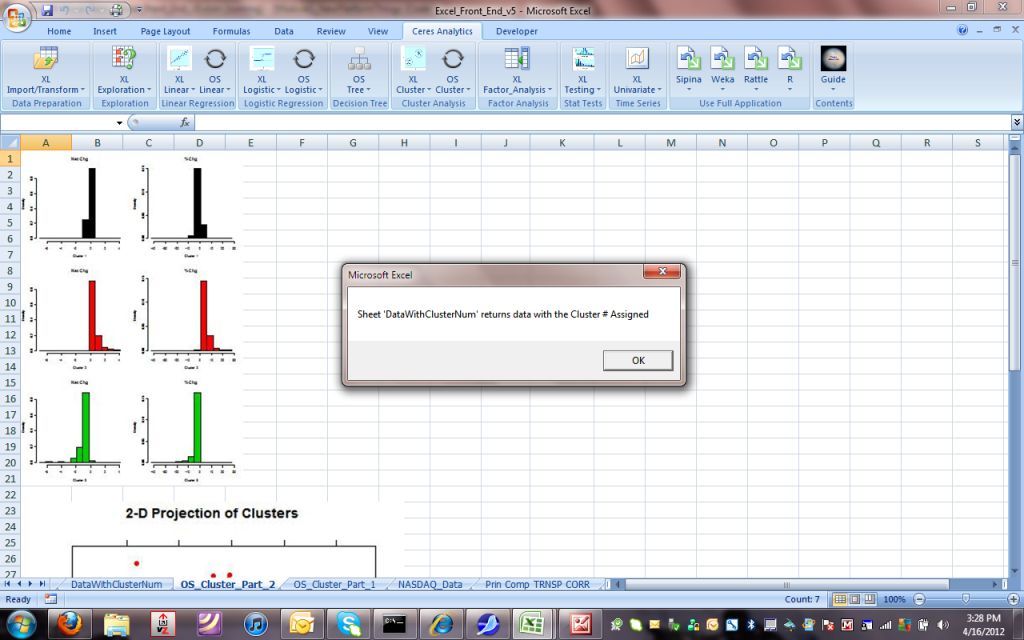Switch to Normal view
Image resolution: width=1024 pixels, height=640 pixels.
tap(840, 599)
